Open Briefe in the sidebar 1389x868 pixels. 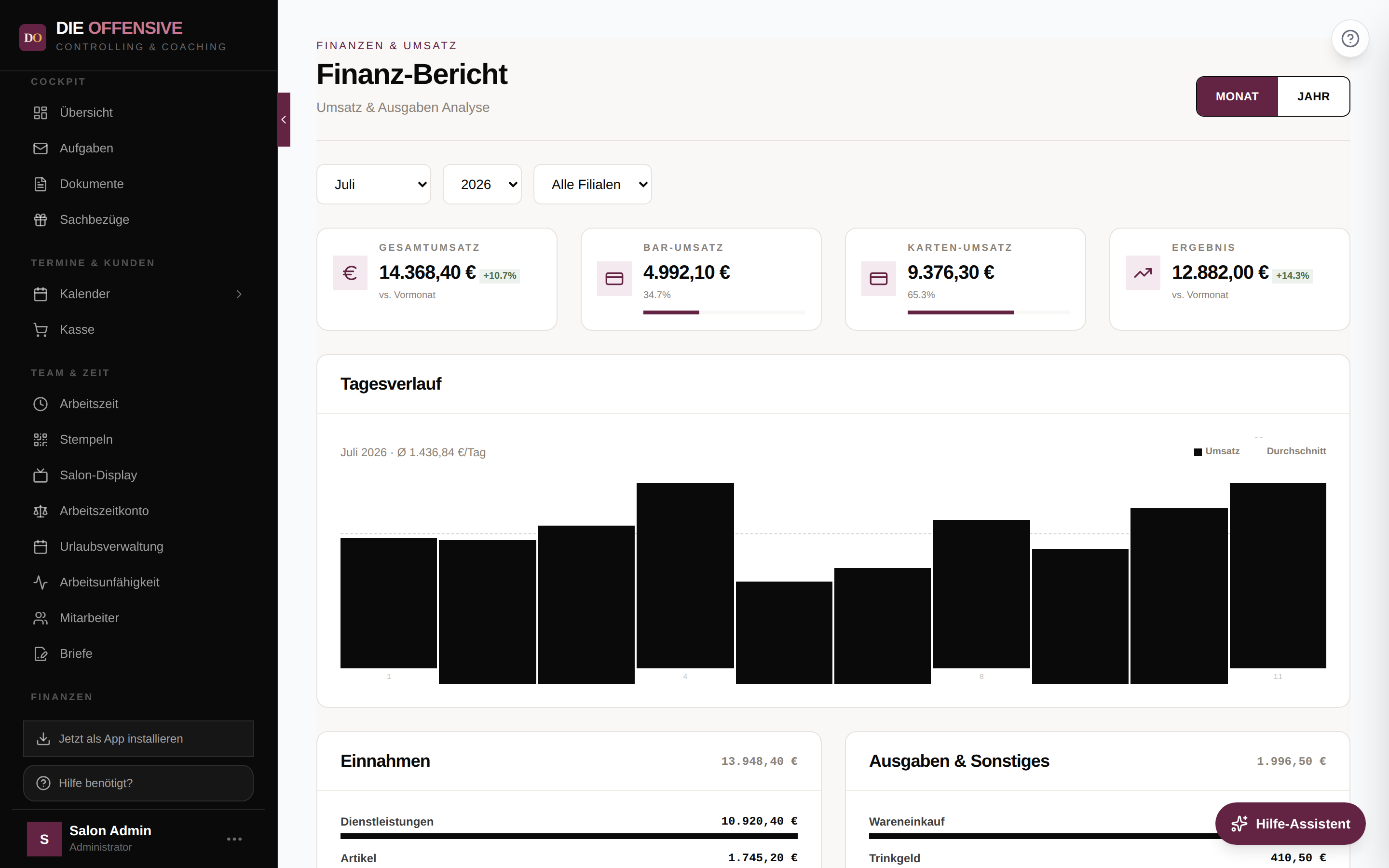[138, 653]
